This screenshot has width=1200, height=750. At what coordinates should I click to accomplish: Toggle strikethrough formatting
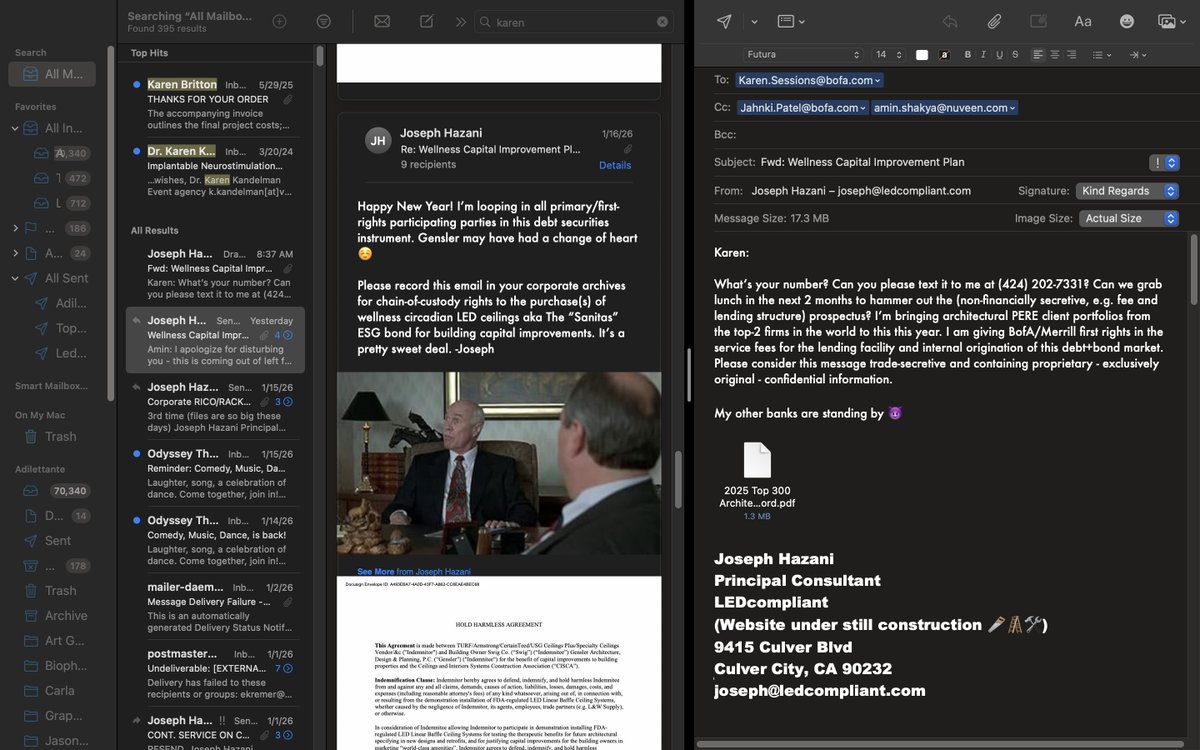click(x=1016, y=55)
